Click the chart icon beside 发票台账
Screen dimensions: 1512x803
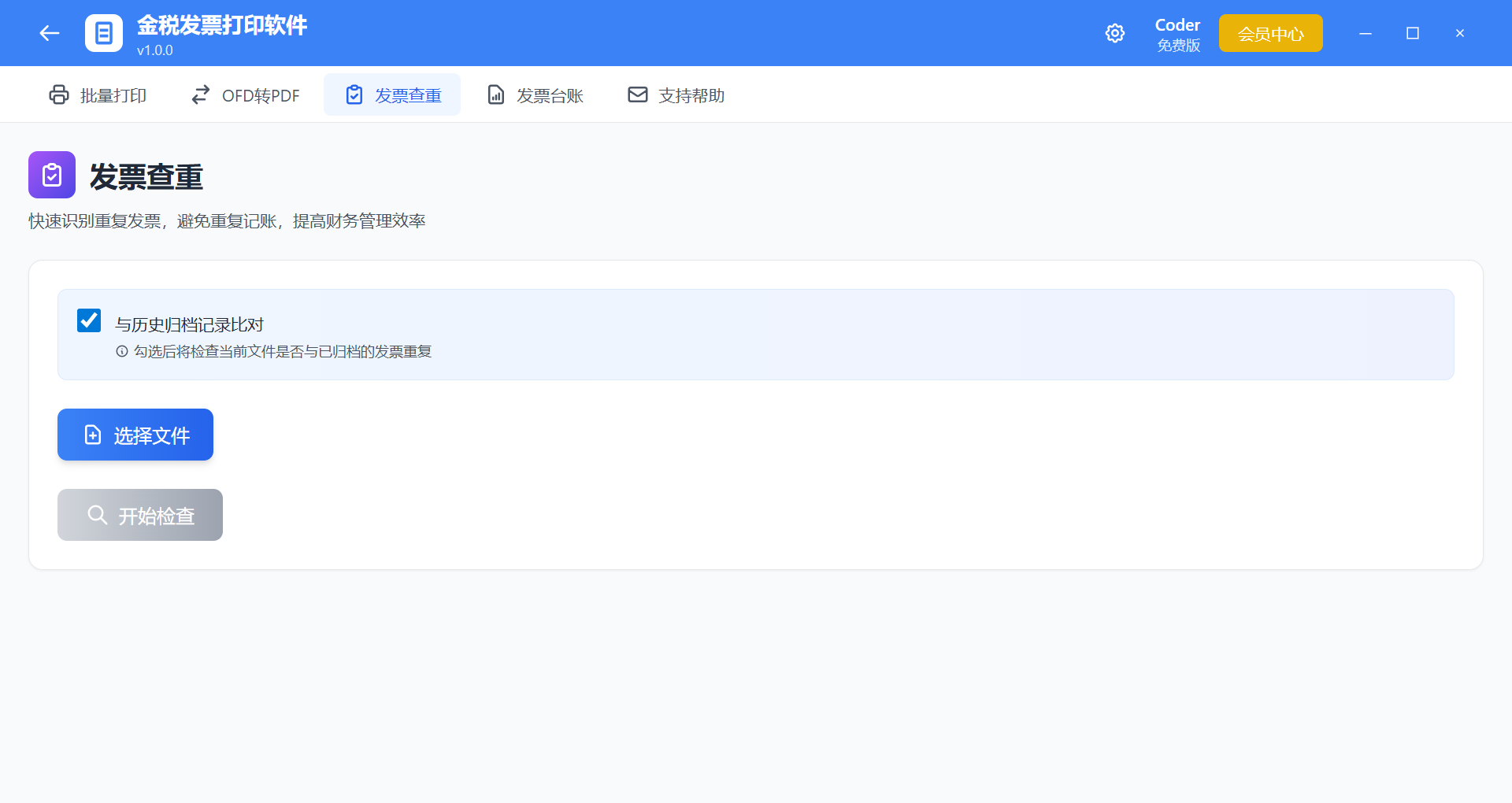click(495, 94)
